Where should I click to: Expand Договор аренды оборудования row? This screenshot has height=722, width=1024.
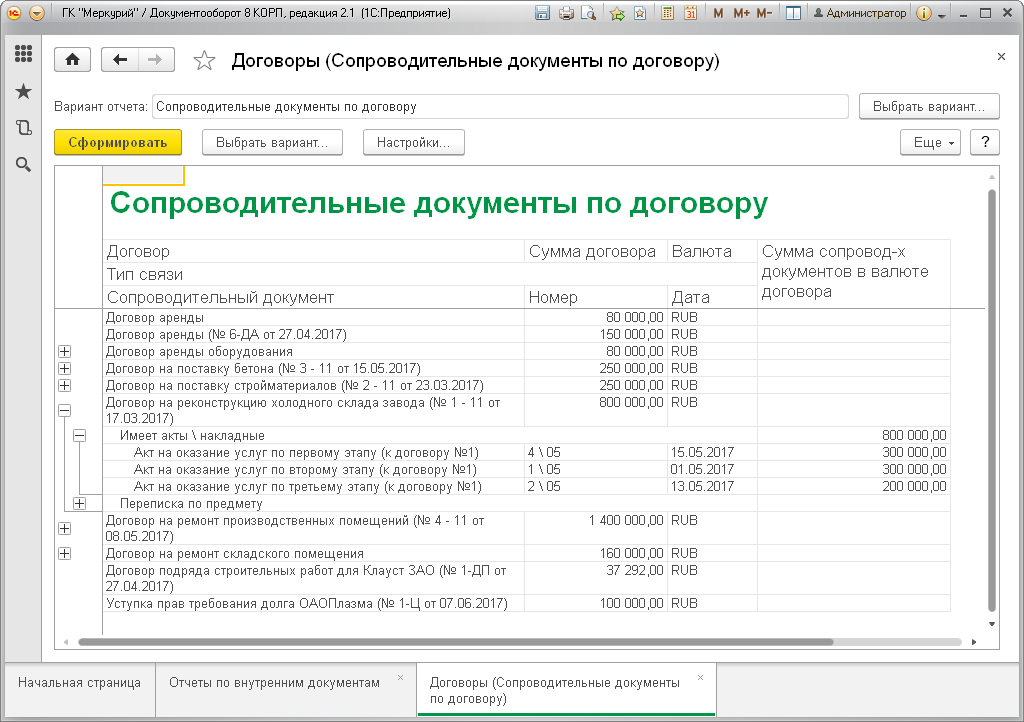[x=64, y=351]
